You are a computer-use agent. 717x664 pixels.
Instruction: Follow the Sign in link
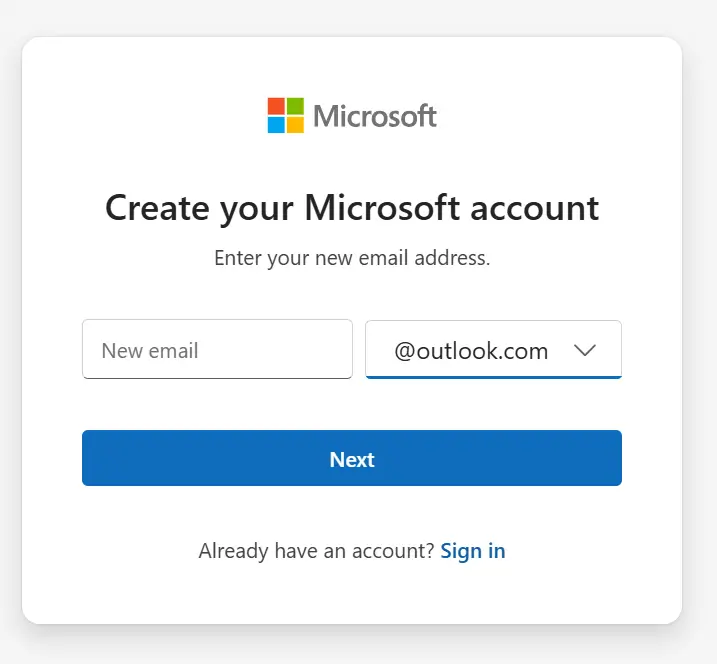pos(473,551)
